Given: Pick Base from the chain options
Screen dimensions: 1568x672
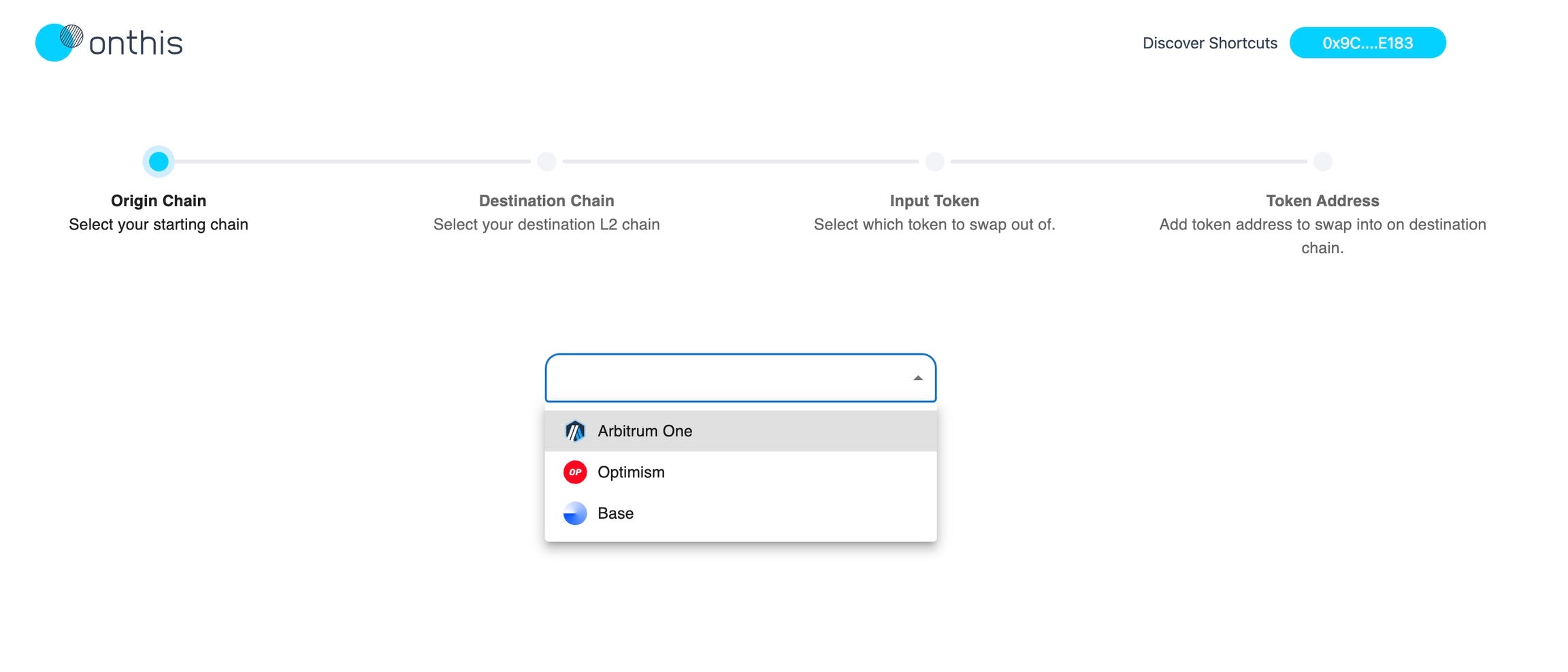Looking at the screenshot, I should click(740, 513).
